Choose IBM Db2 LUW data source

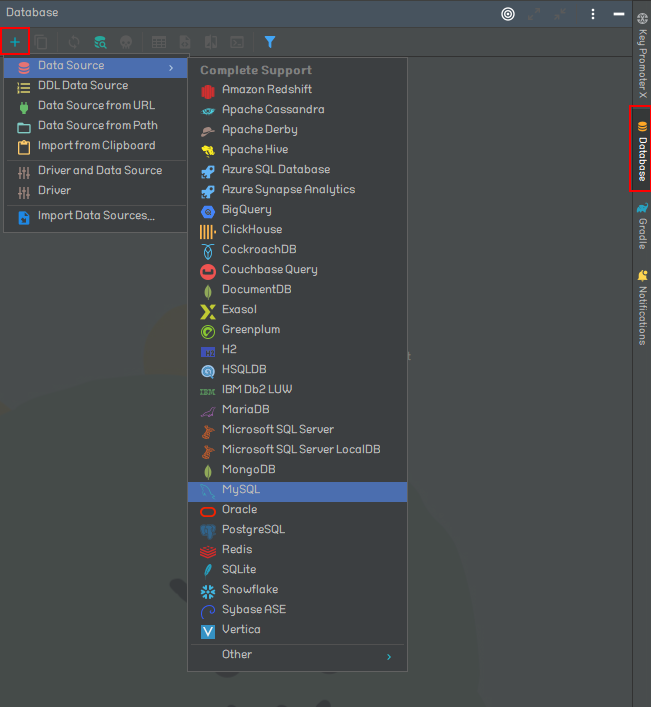coord(298,390)
